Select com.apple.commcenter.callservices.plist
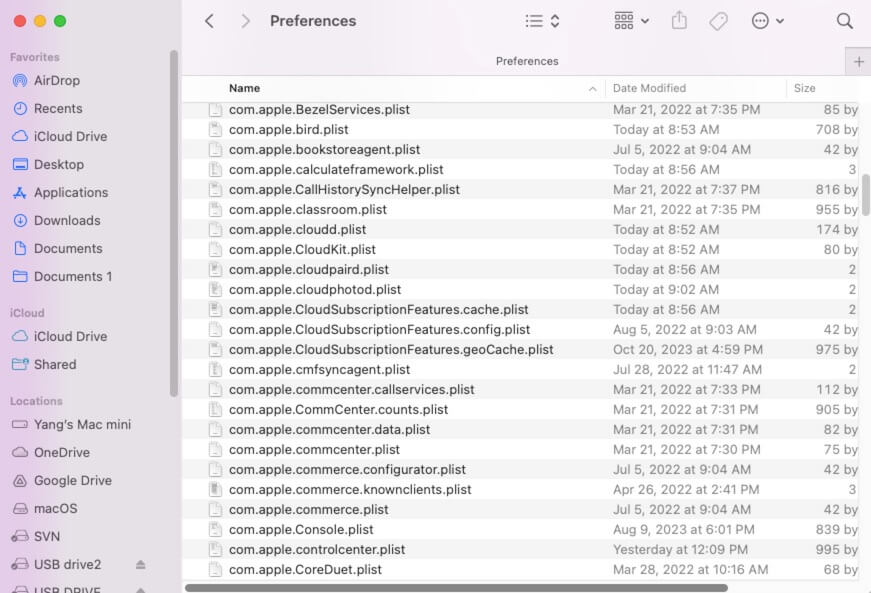This screenshot has height=593, width=871. 352,390
